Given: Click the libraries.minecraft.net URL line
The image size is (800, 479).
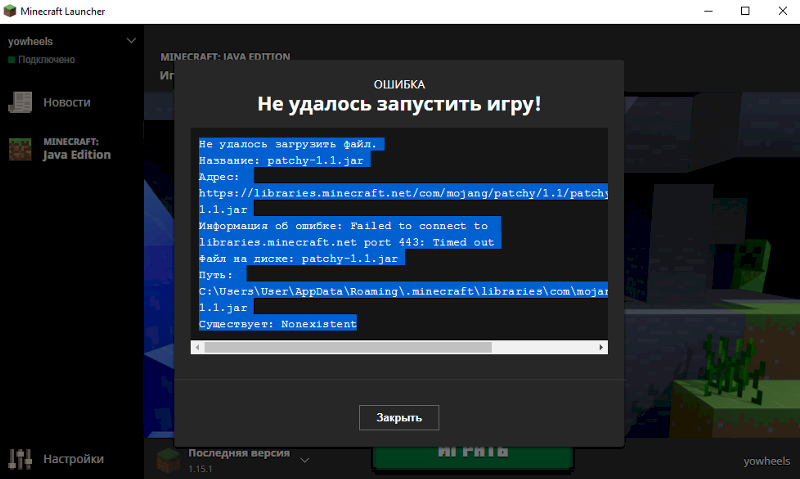Looking at the screenshot, I should [x=403, y=193].
